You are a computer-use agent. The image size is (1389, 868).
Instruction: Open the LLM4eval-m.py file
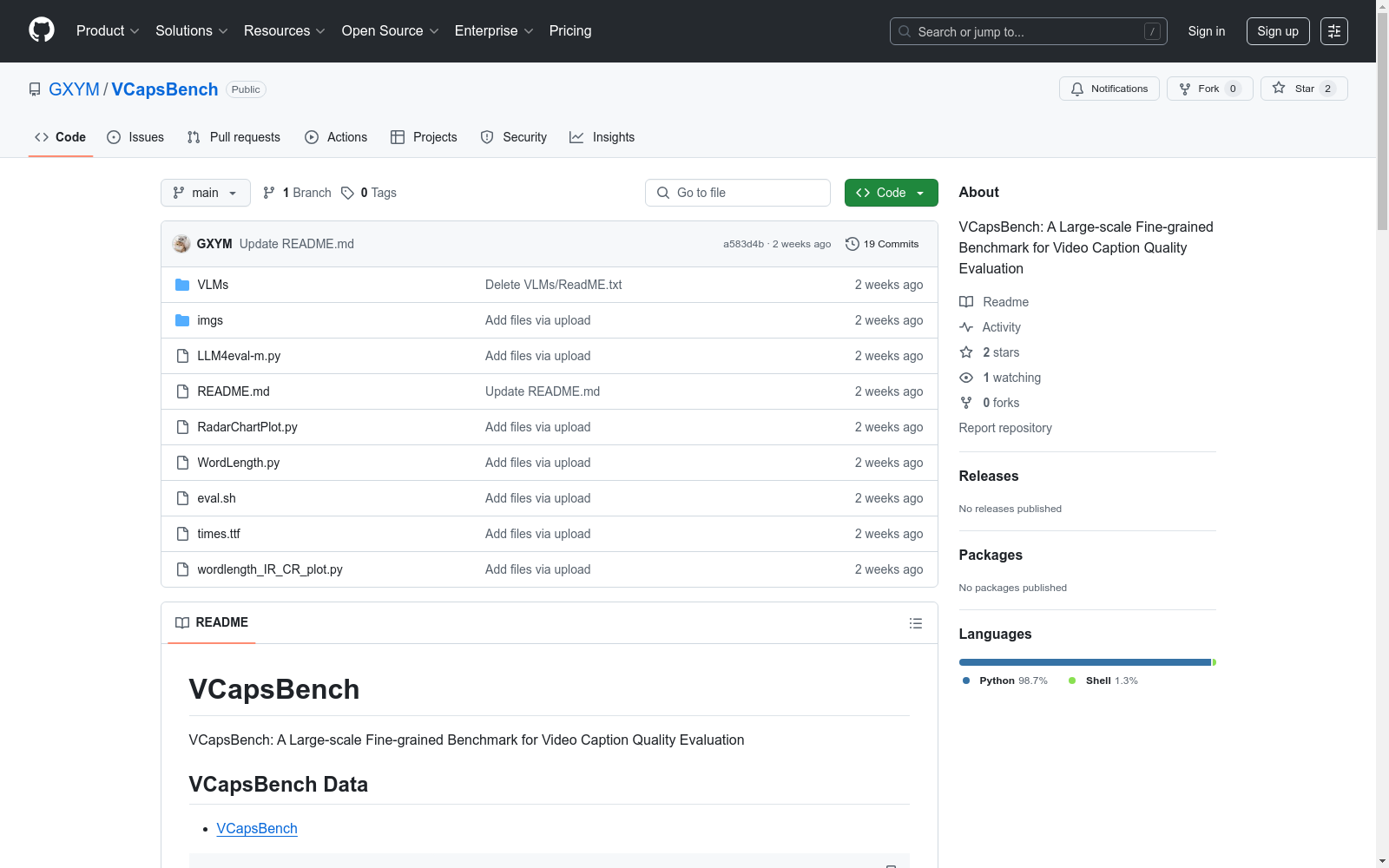(239, 356)
